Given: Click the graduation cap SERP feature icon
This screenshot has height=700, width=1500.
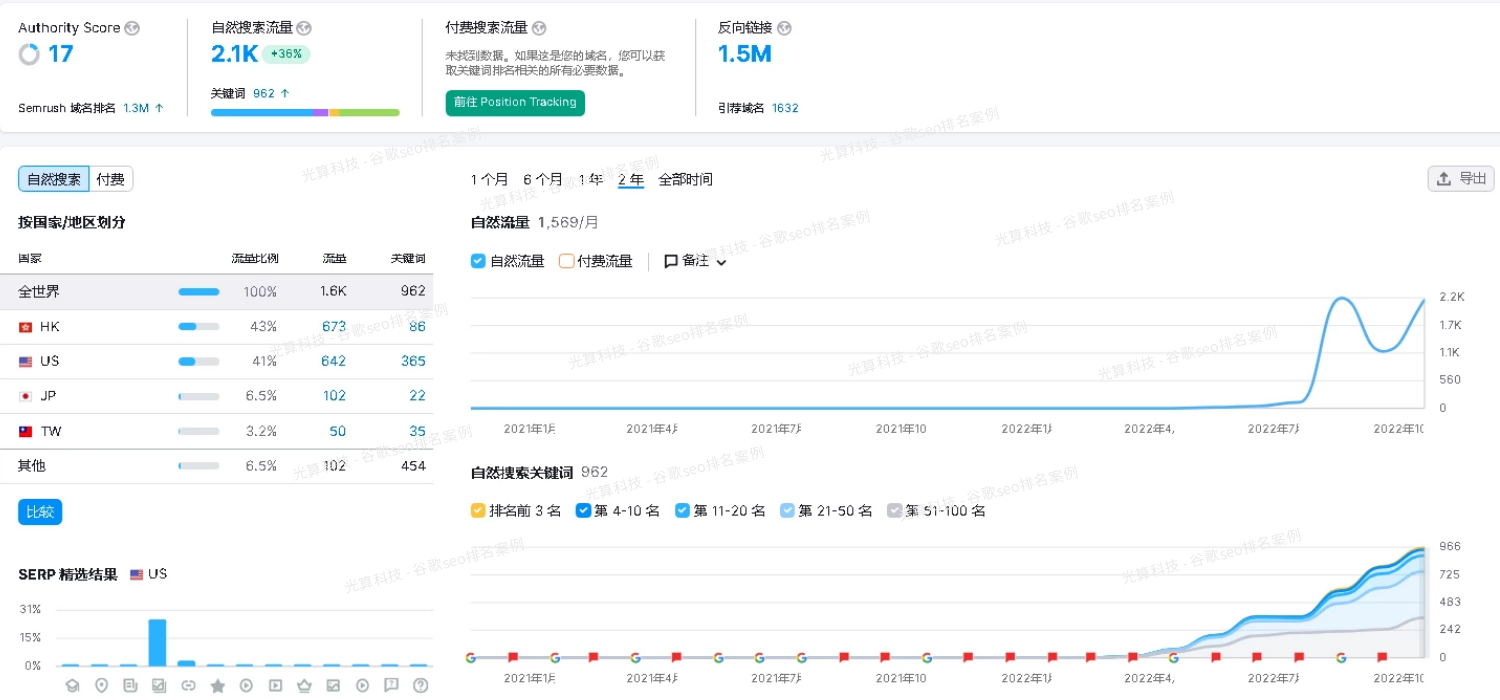Looking at the screenshot, I should click(x=72, y=686).
